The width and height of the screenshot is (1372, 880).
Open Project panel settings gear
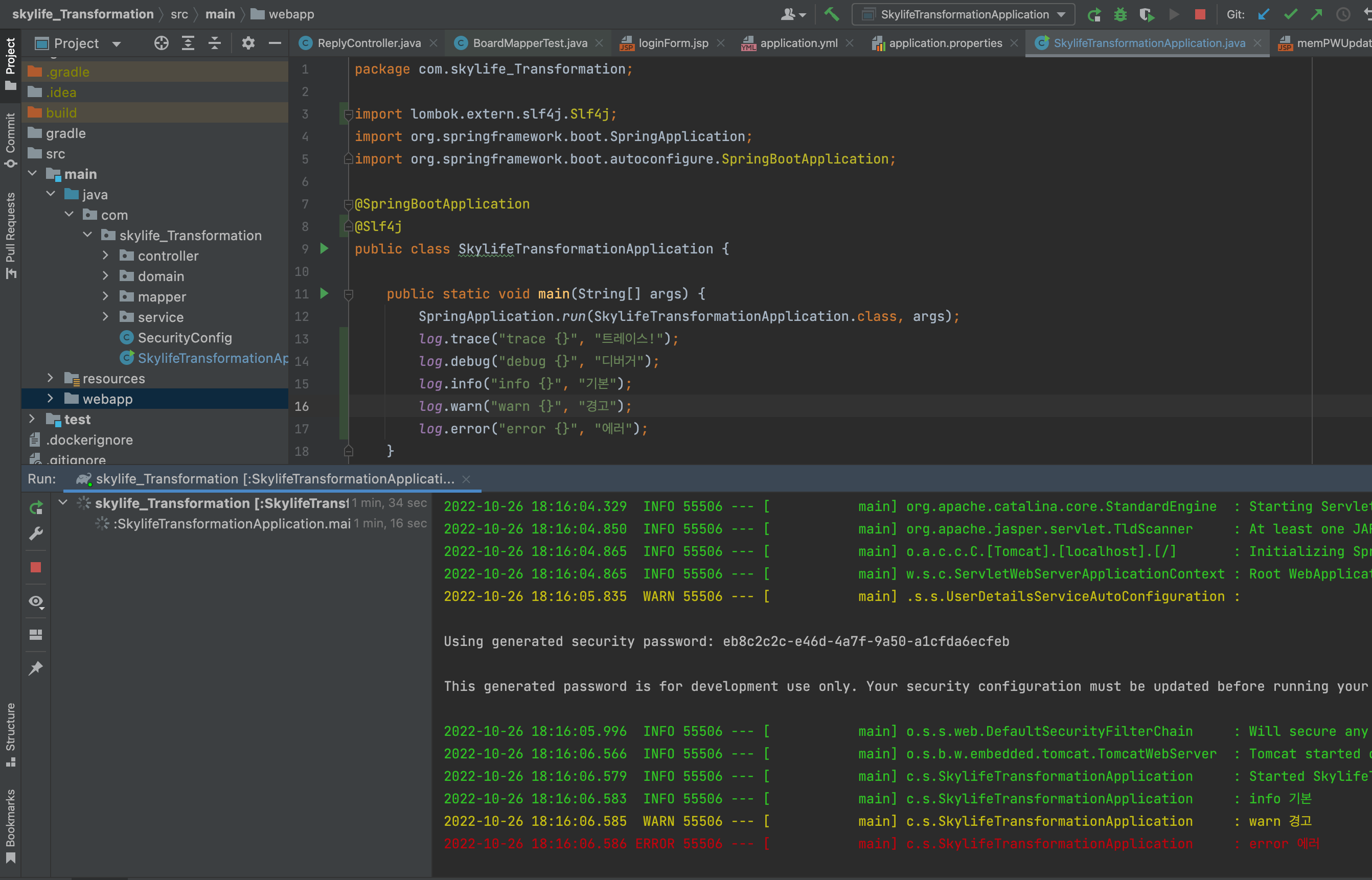pos(247,43)
